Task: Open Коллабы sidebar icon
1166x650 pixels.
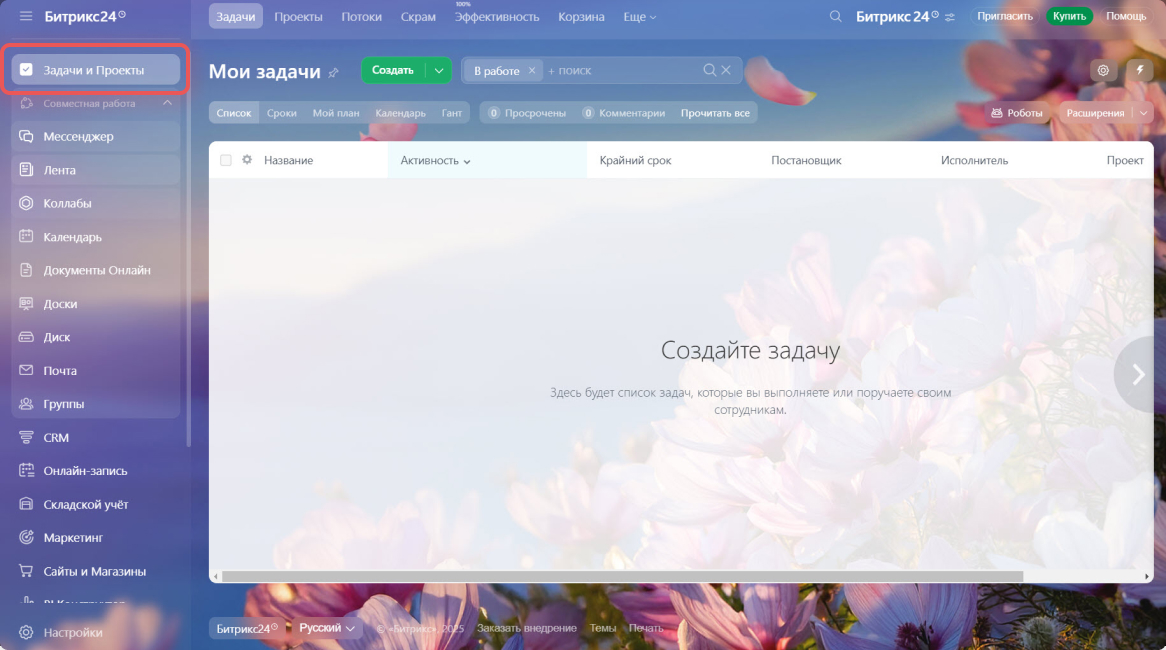Action: tap(26, 203)
